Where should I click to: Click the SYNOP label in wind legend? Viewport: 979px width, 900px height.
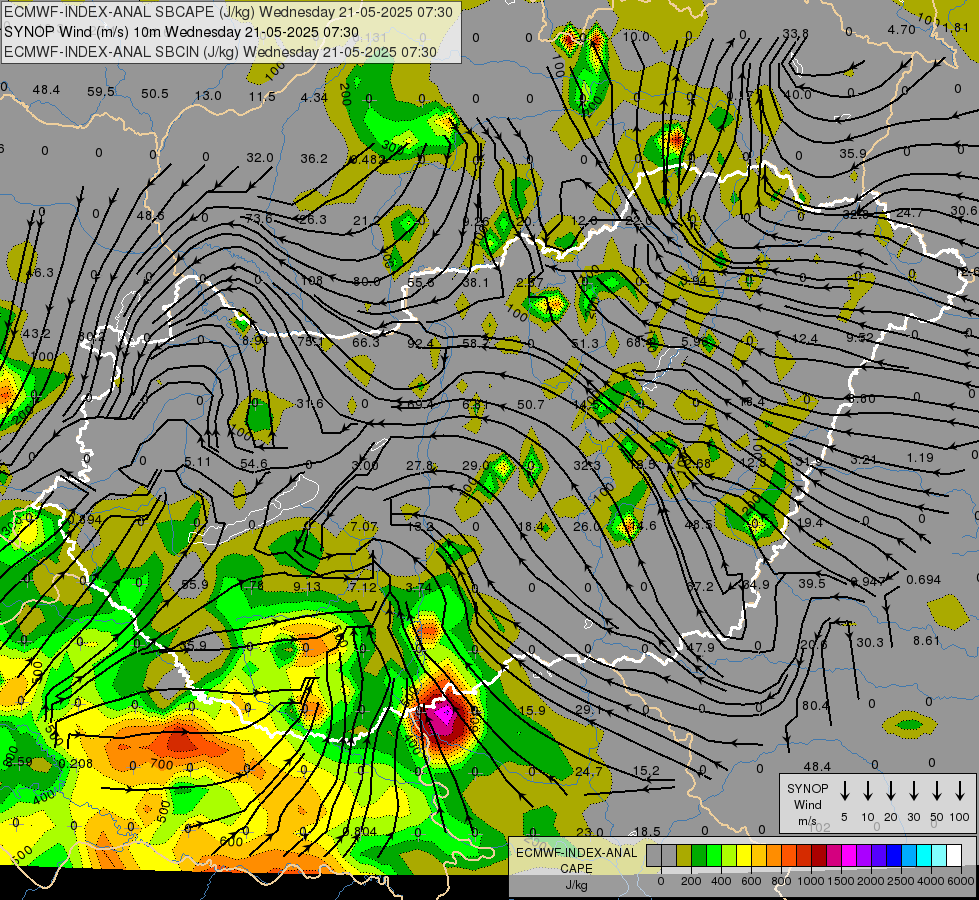tap(807, 788)
